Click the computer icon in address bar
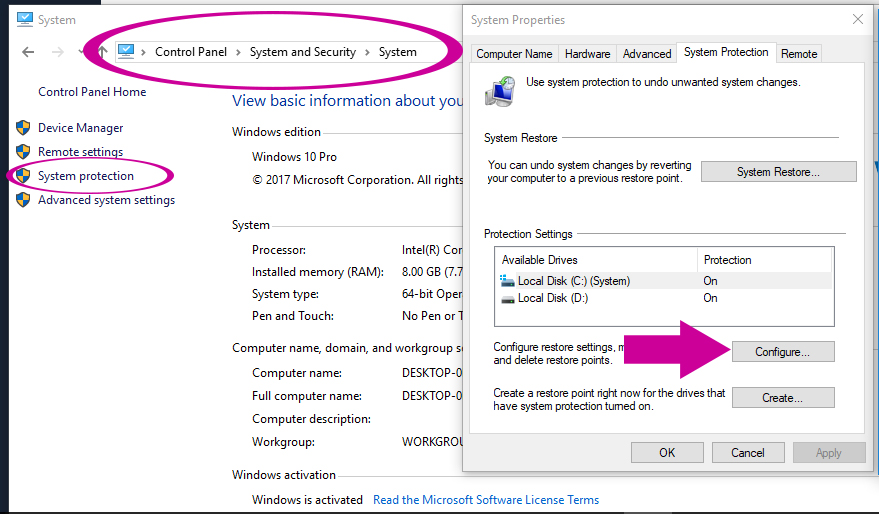Image resolution: width=879 pixels, height=514 pixels. click(126, 52)
